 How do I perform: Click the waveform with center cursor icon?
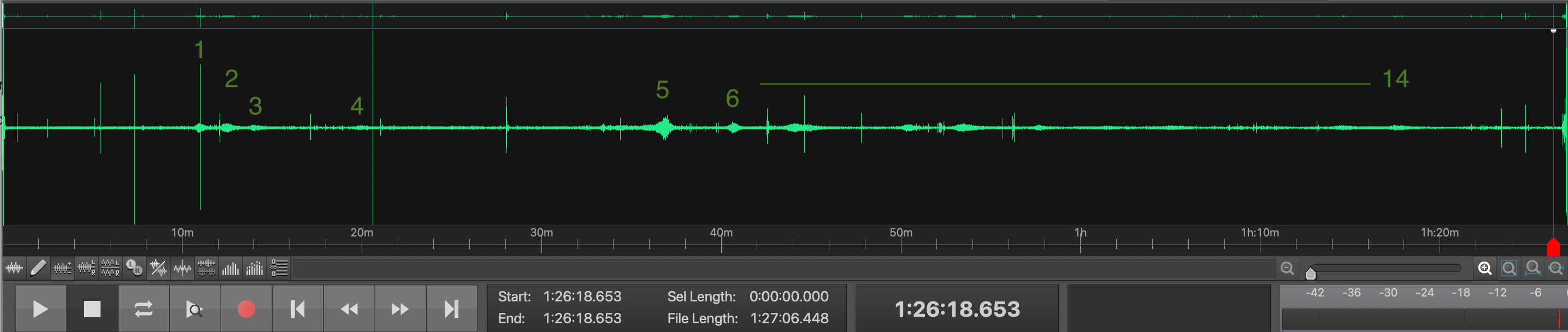point(182,268)
